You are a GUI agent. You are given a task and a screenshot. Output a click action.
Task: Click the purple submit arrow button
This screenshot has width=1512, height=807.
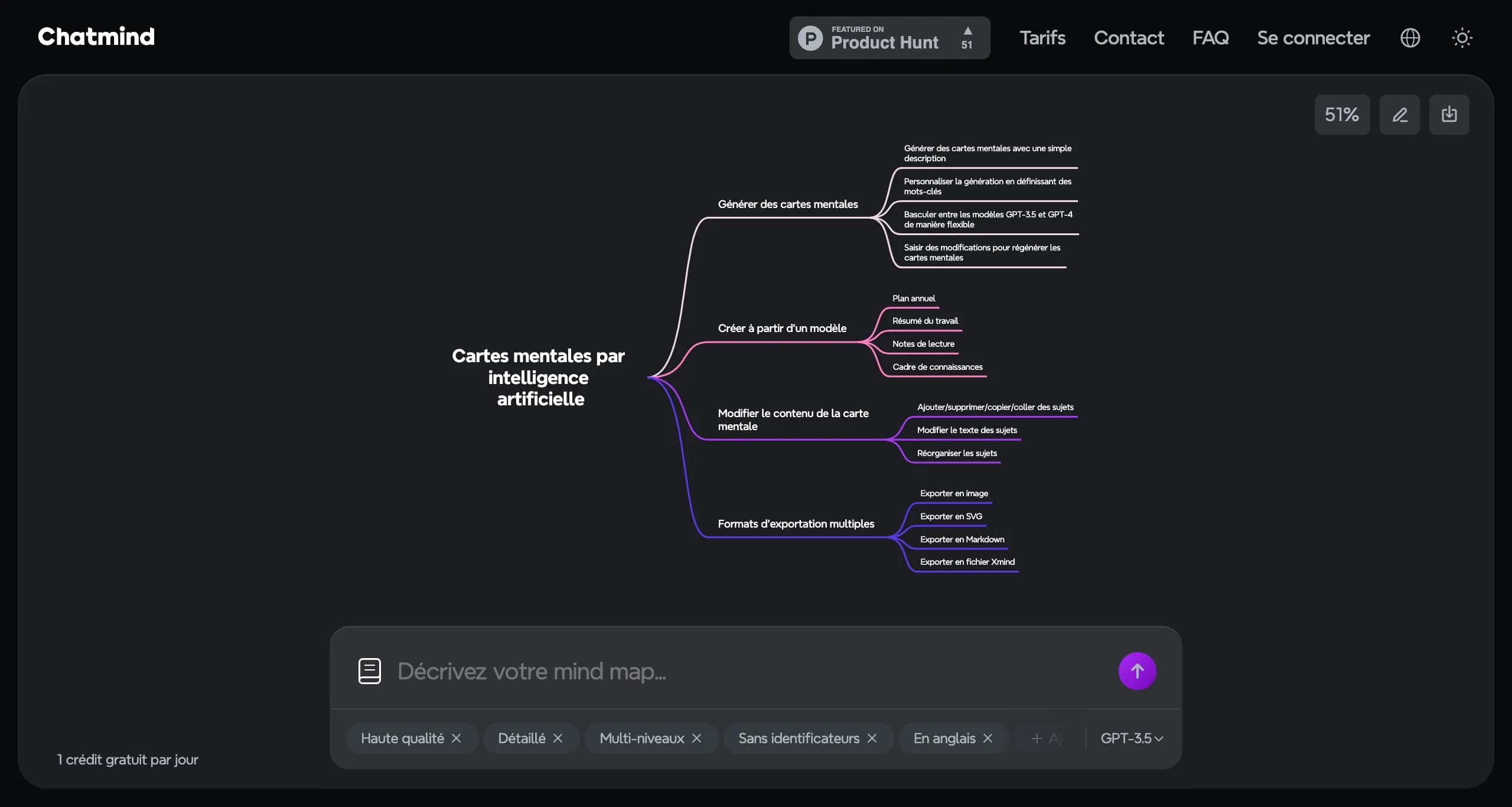(x=1136, y=671)
